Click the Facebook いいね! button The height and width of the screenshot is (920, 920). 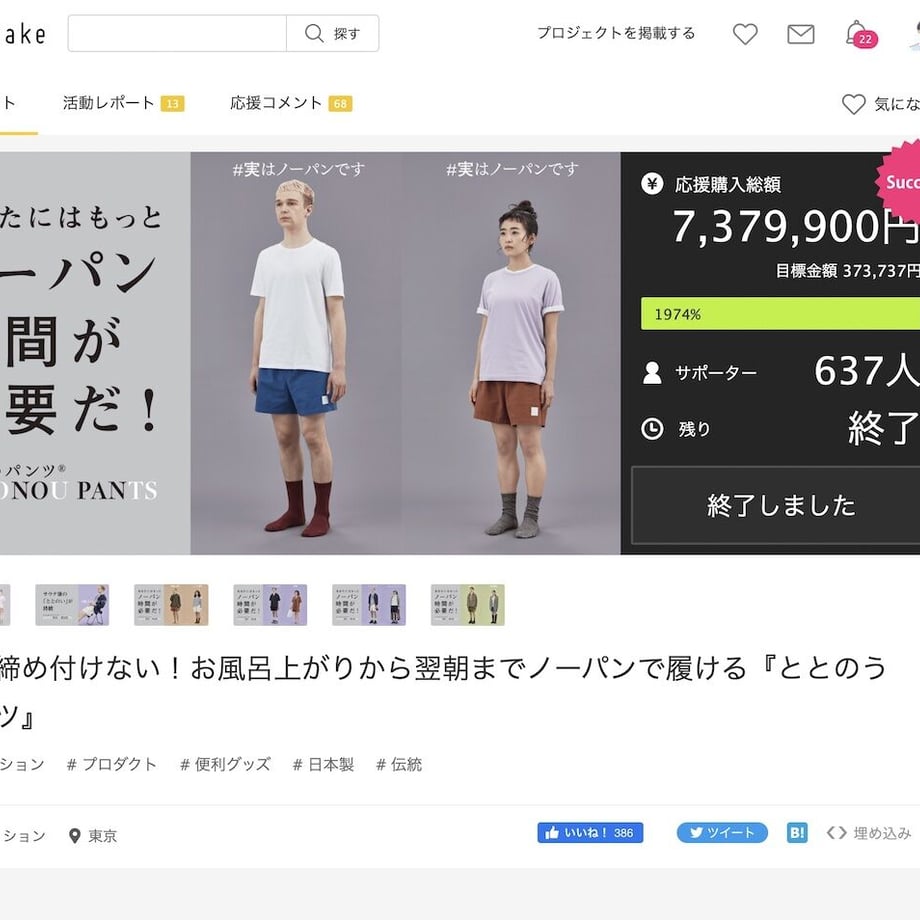pyautogui.click(x=590, y=833)
